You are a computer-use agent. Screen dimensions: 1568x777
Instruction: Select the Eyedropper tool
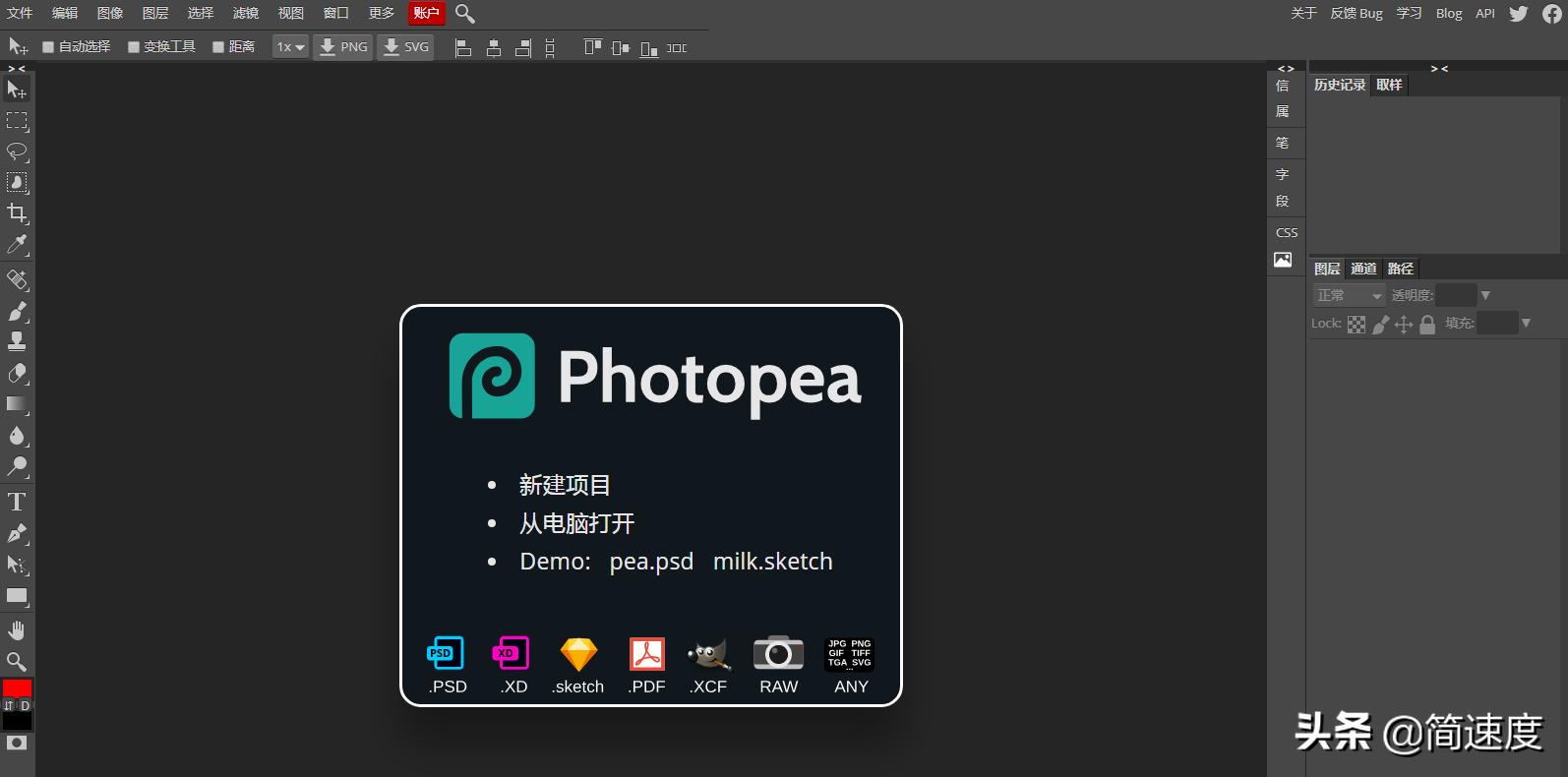click(x=17, y=244)
